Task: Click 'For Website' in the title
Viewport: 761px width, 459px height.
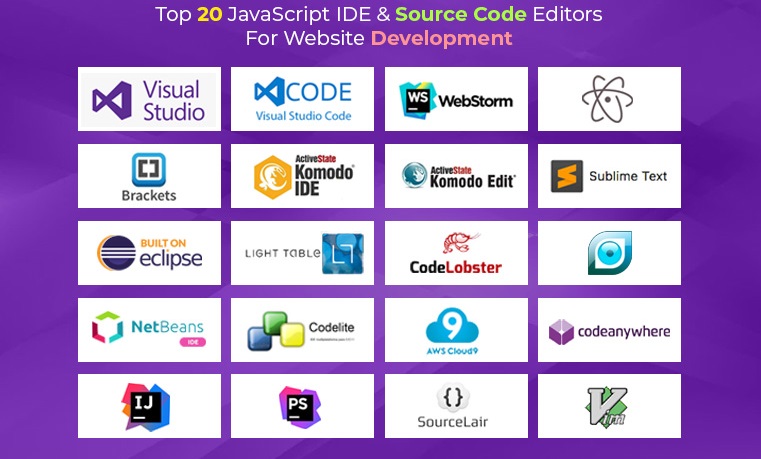Action: click(305, 38)
